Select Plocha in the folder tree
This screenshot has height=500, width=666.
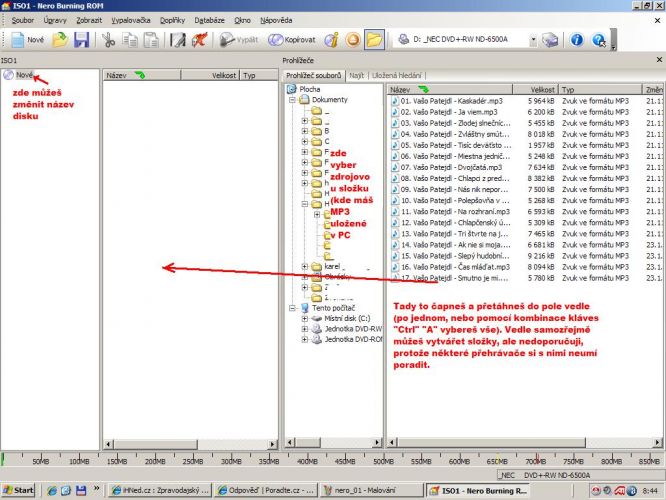(x=310, y=89)
